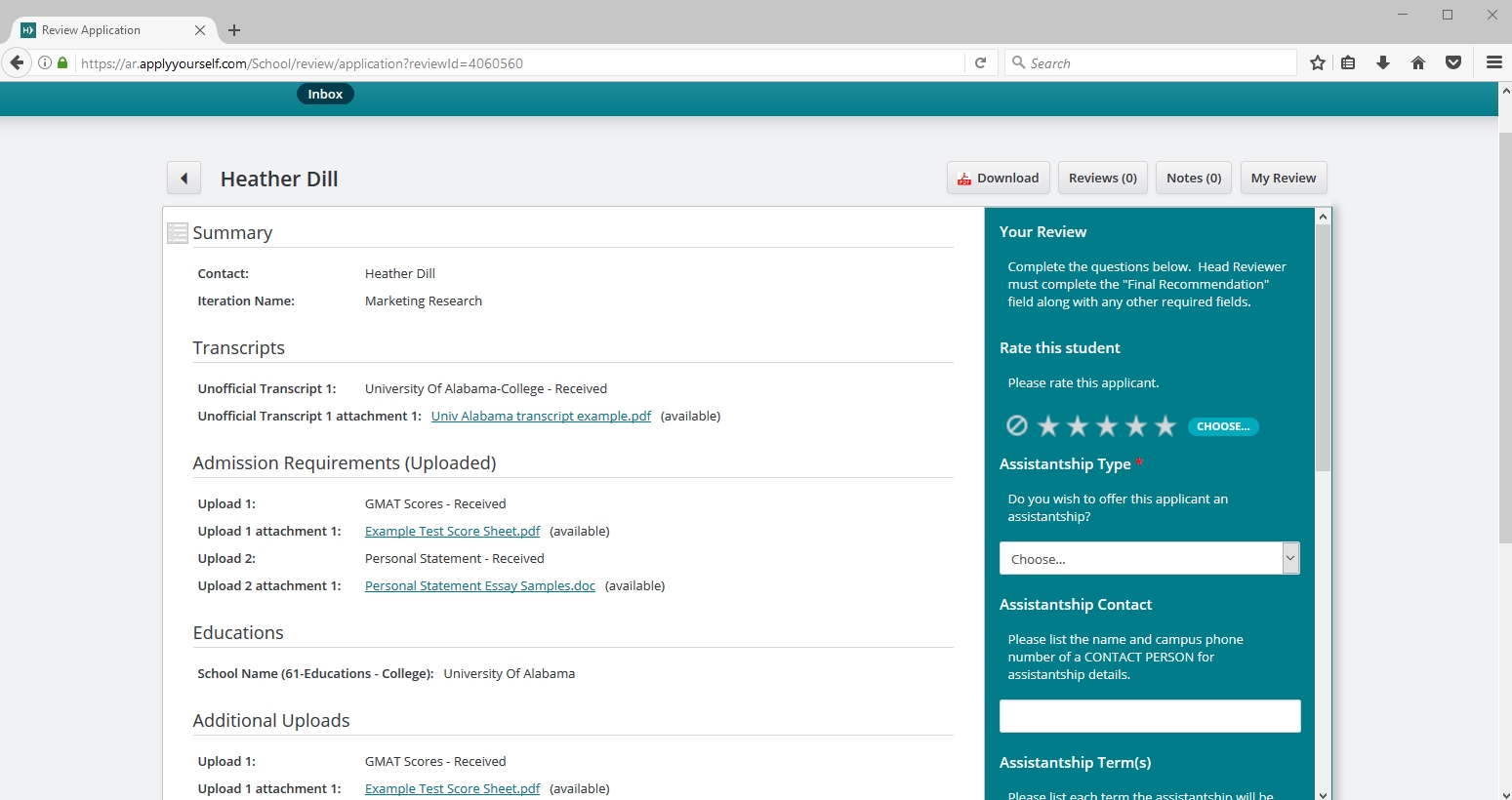Open the Inbox tab

[325, 95]
